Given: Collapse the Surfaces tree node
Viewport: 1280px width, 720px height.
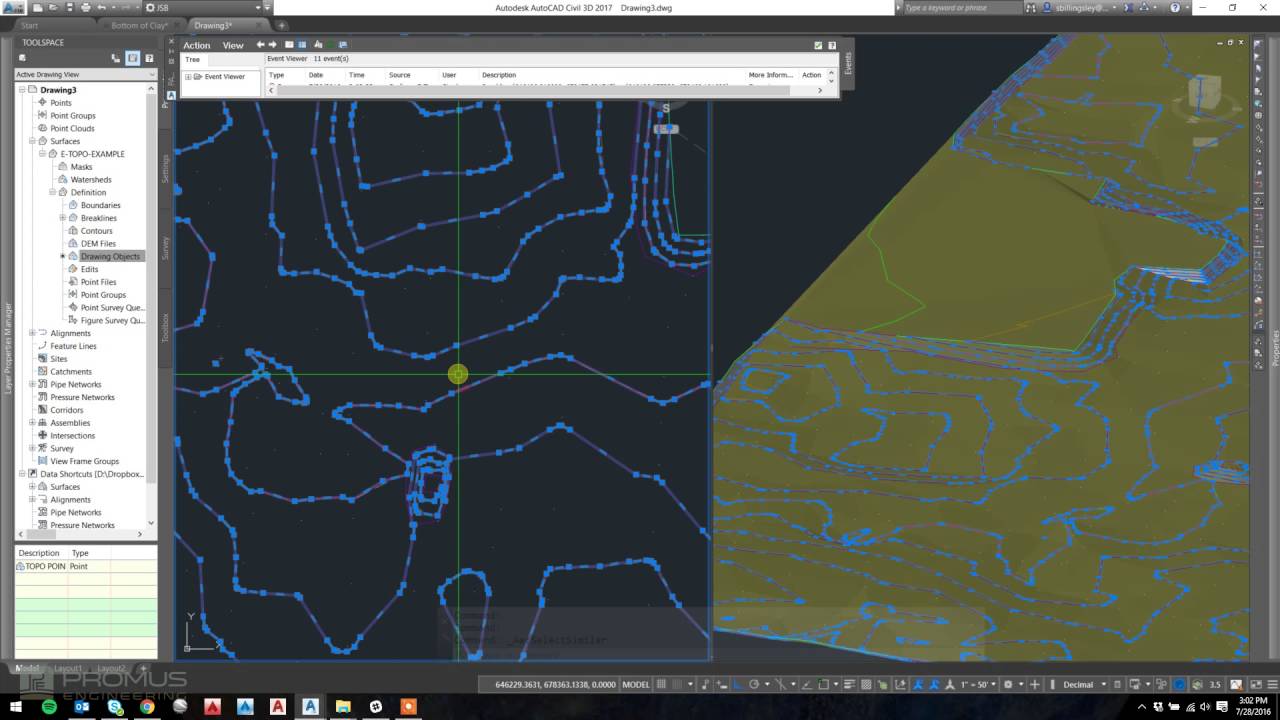Looking at the screenshot, I should pyautogui.click(x=32, y=141).
